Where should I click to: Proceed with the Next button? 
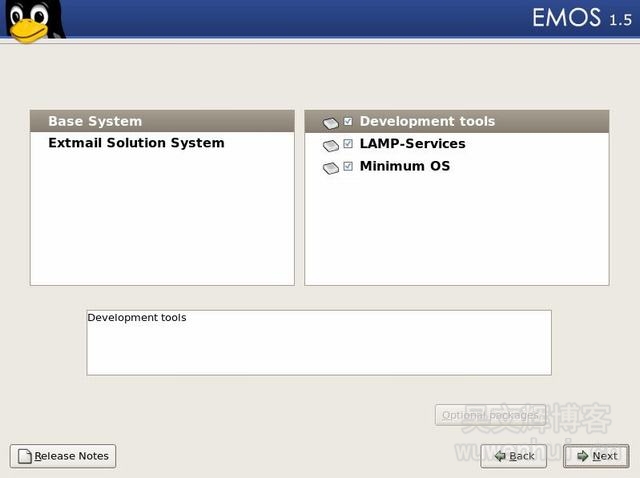click(596, 456)
